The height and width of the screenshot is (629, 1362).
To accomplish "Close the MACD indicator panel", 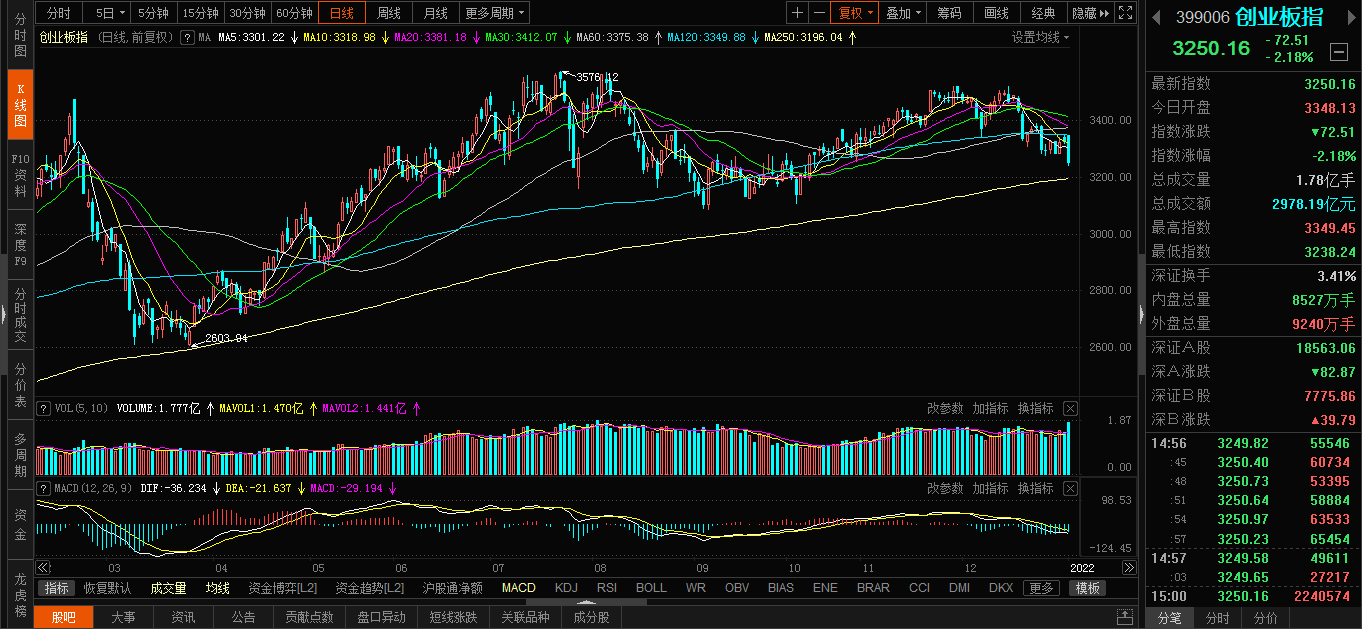I will [1070, 488].
